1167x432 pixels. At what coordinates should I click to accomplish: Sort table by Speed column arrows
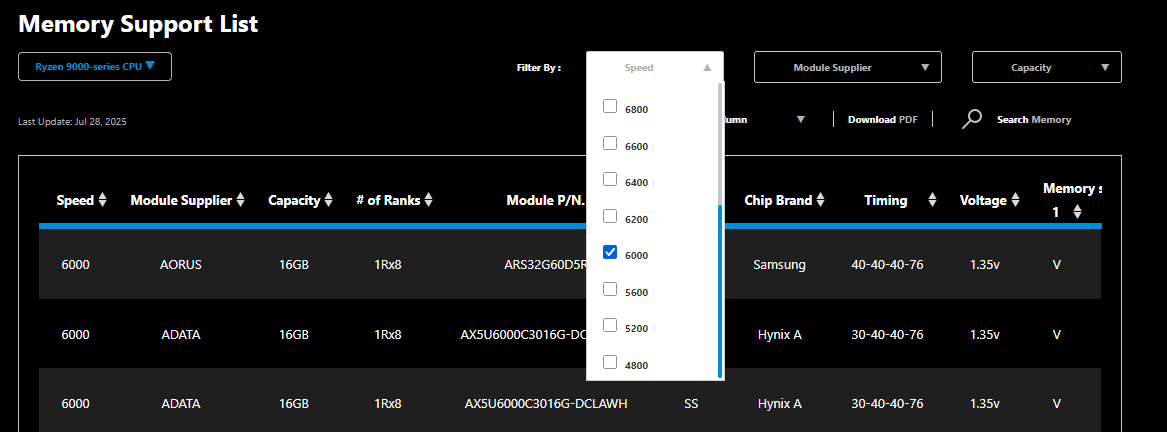pos(103,200)
